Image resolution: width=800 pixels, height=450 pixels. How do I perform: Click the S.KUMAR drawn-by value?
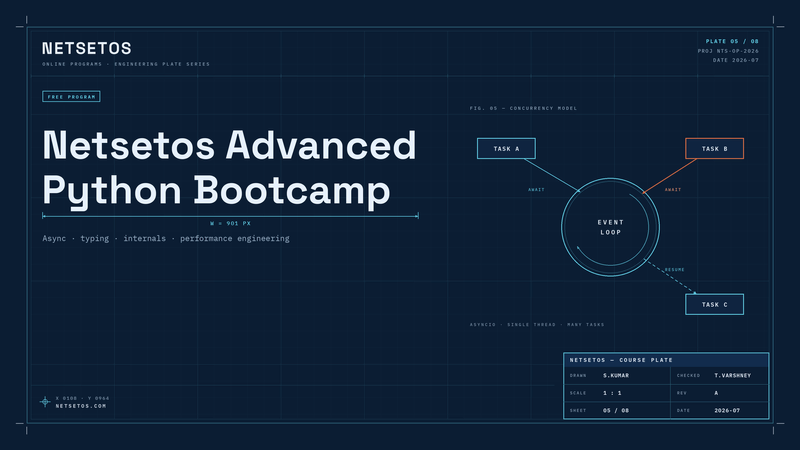[616, 376]
